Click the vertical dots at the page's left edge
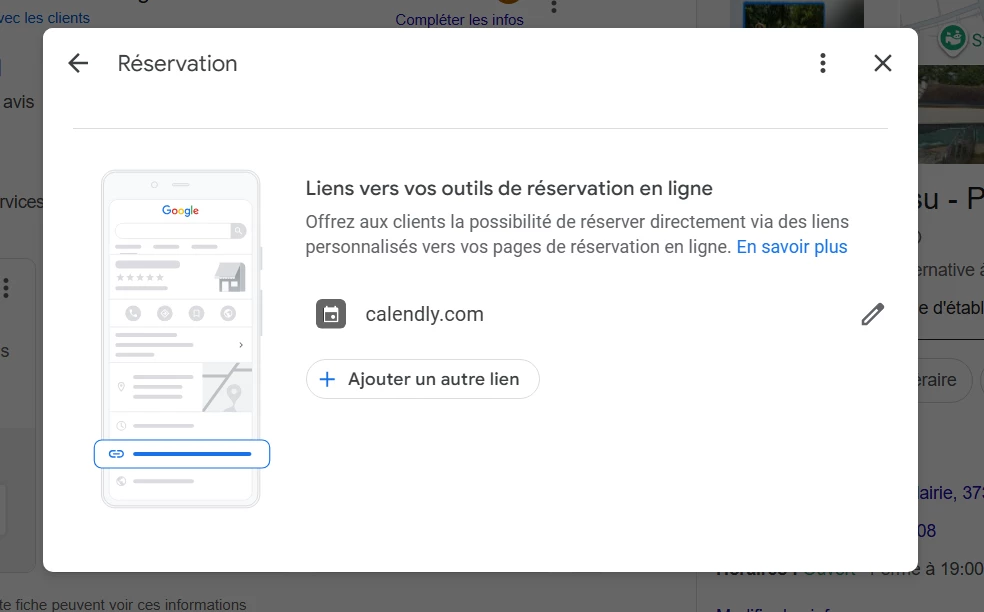Screen dimensions: 984x612 tap(6, 288)
